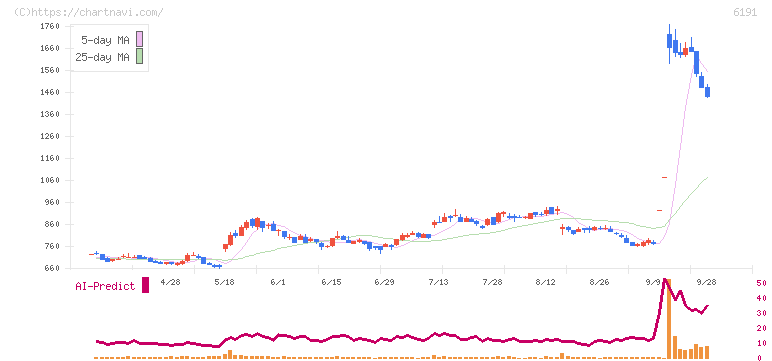Click the tallest orange volume bar in mid-September
772x361 pixels.
[x=669, y=319]
